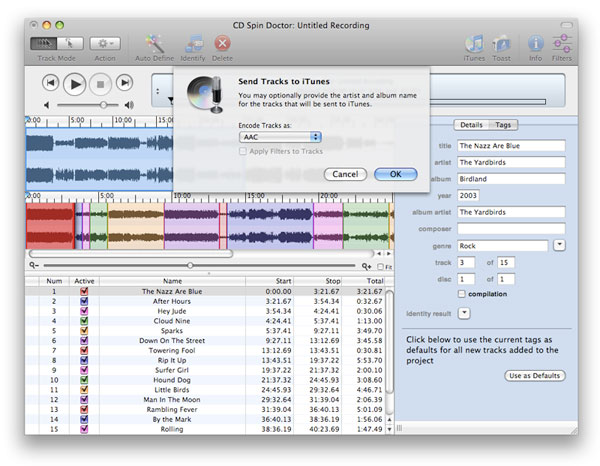Click the empty composer field
The width and height of the screenshot is (600, 466).
pos(511,229)
